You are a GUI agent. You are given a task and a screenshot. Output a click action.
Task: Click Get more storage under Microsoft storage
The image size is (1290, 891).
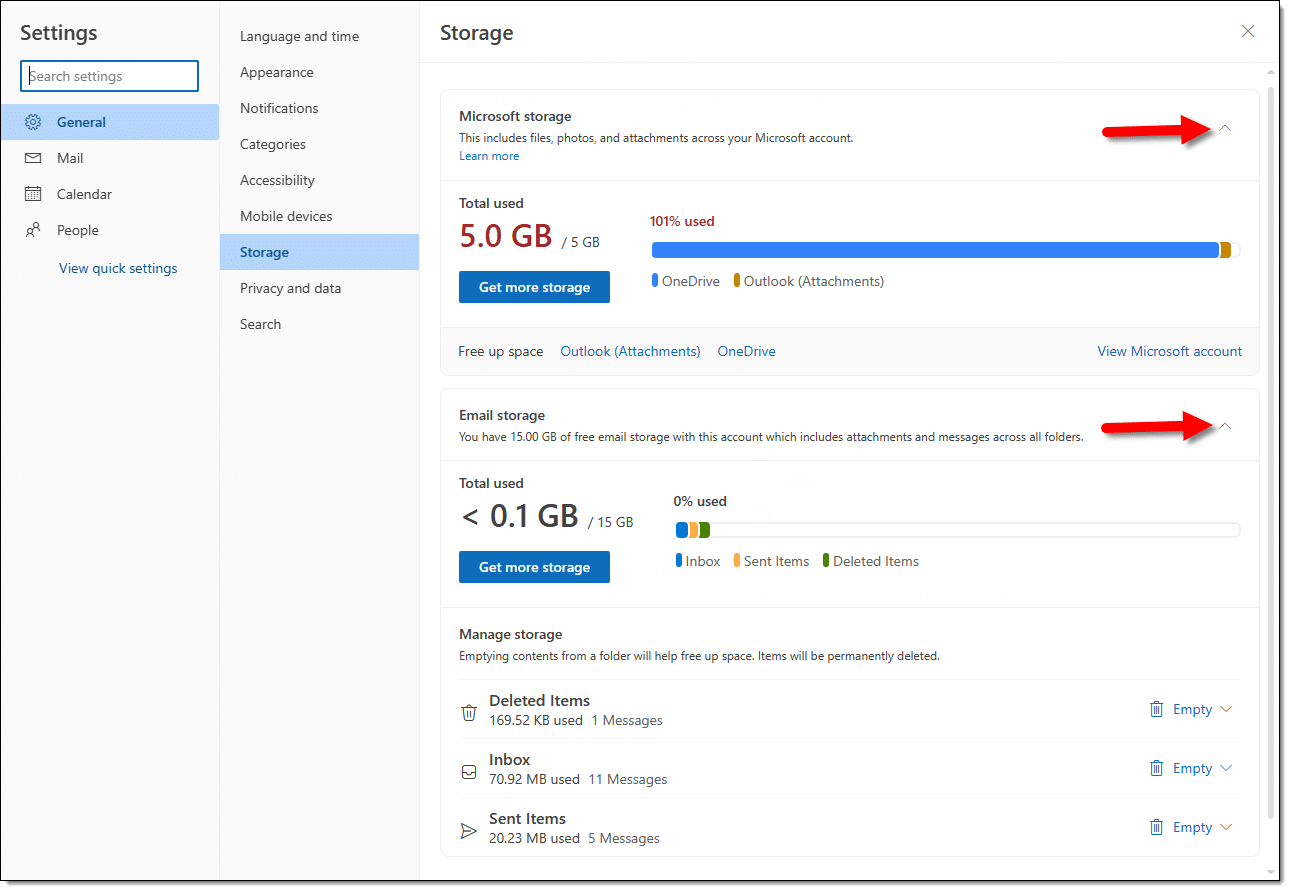pyautogui.click(x=534, y=287)
